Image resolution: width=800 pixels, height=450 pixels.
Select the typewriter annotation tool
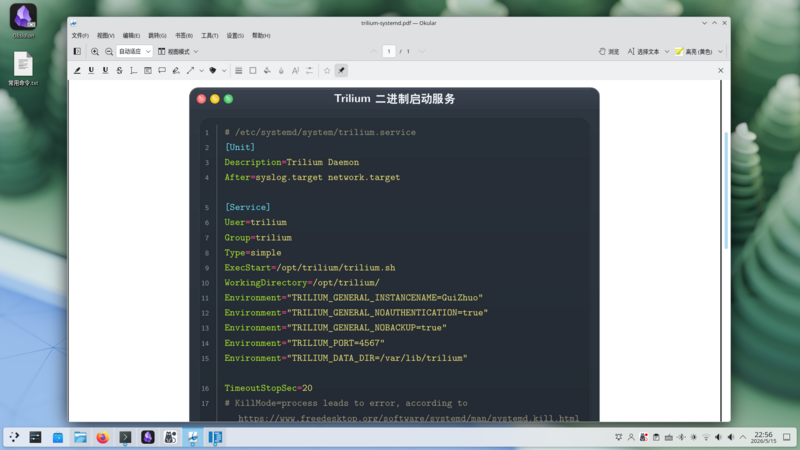click(x=134, y=71)
